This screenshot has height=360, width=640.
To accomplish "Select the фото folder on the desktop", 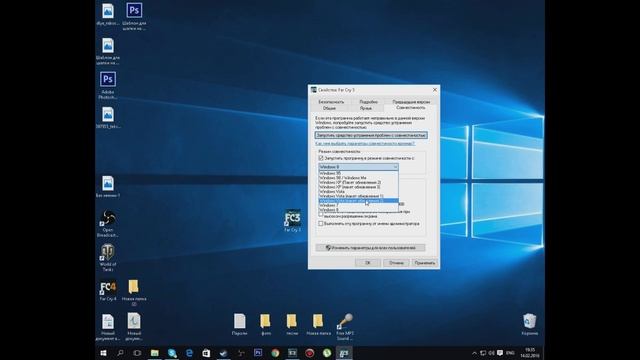I will point(266,324).
